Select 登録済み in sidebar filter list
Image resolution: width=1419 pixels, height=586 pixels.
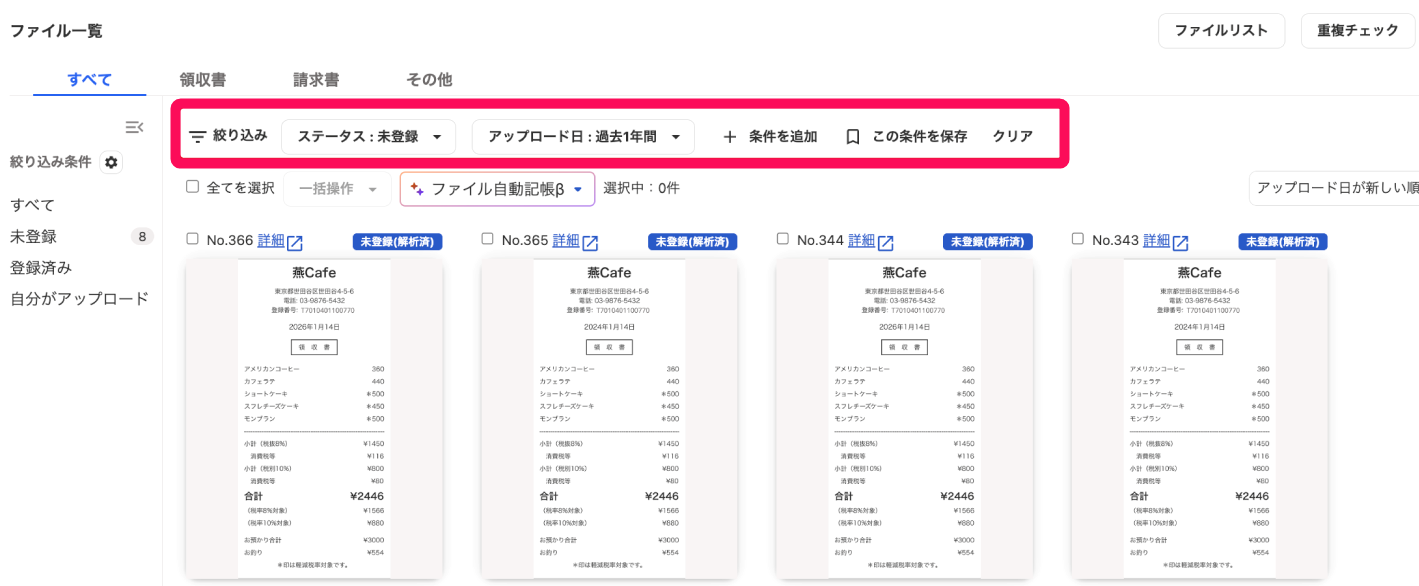click(41, 268)
